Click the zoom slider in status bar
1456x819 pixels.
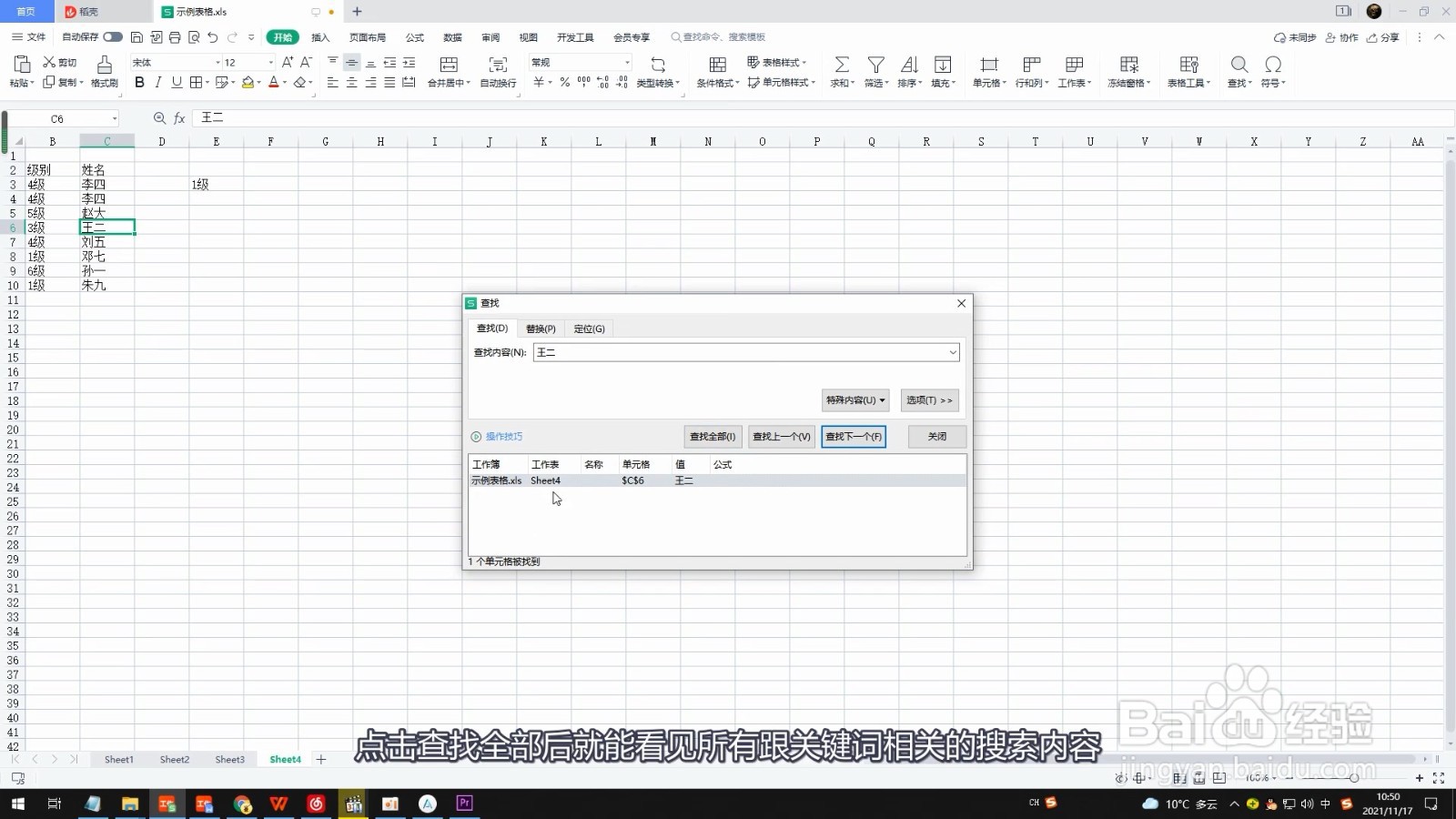click(1354, 778)
